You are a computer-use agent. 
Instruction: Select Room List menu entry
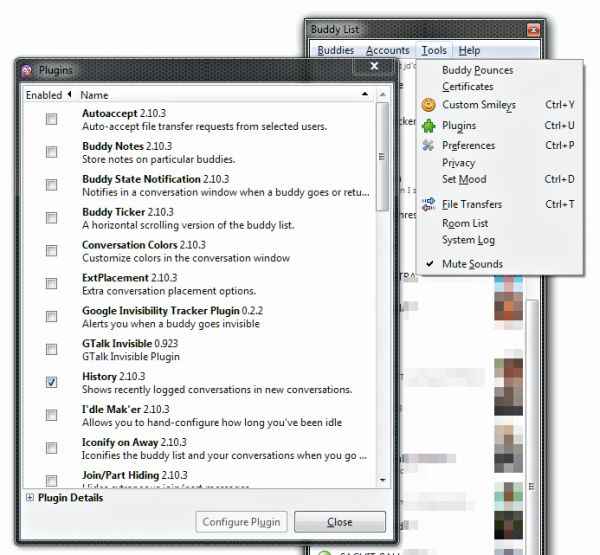pos(500,223)
